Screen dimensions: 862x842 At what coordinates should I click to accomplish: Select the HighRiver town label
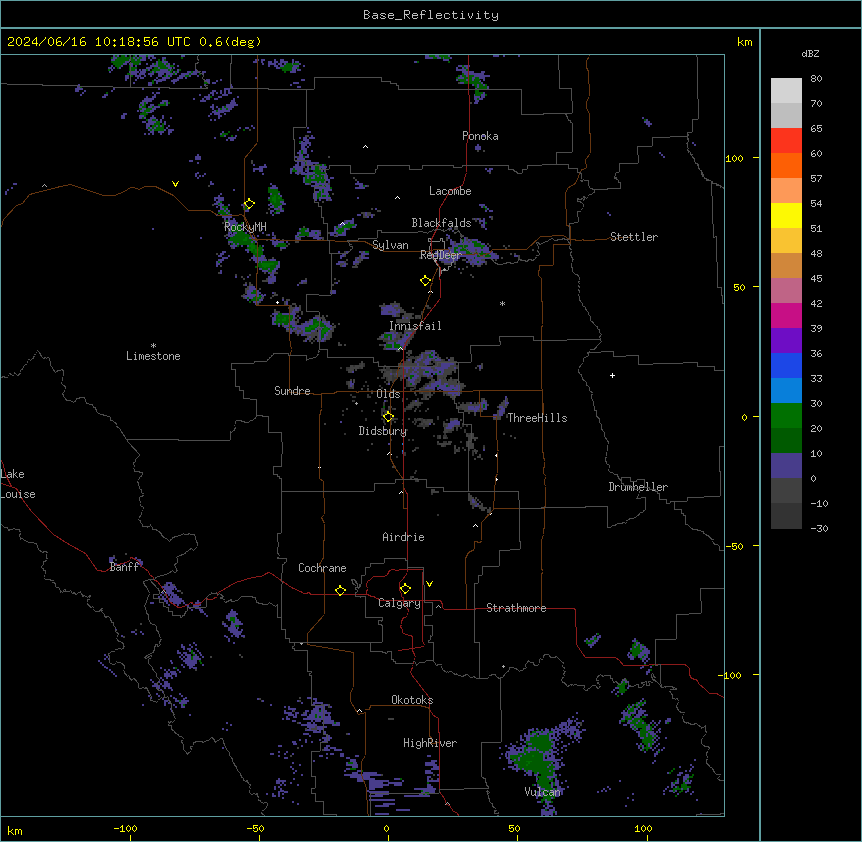click(430, 743)
